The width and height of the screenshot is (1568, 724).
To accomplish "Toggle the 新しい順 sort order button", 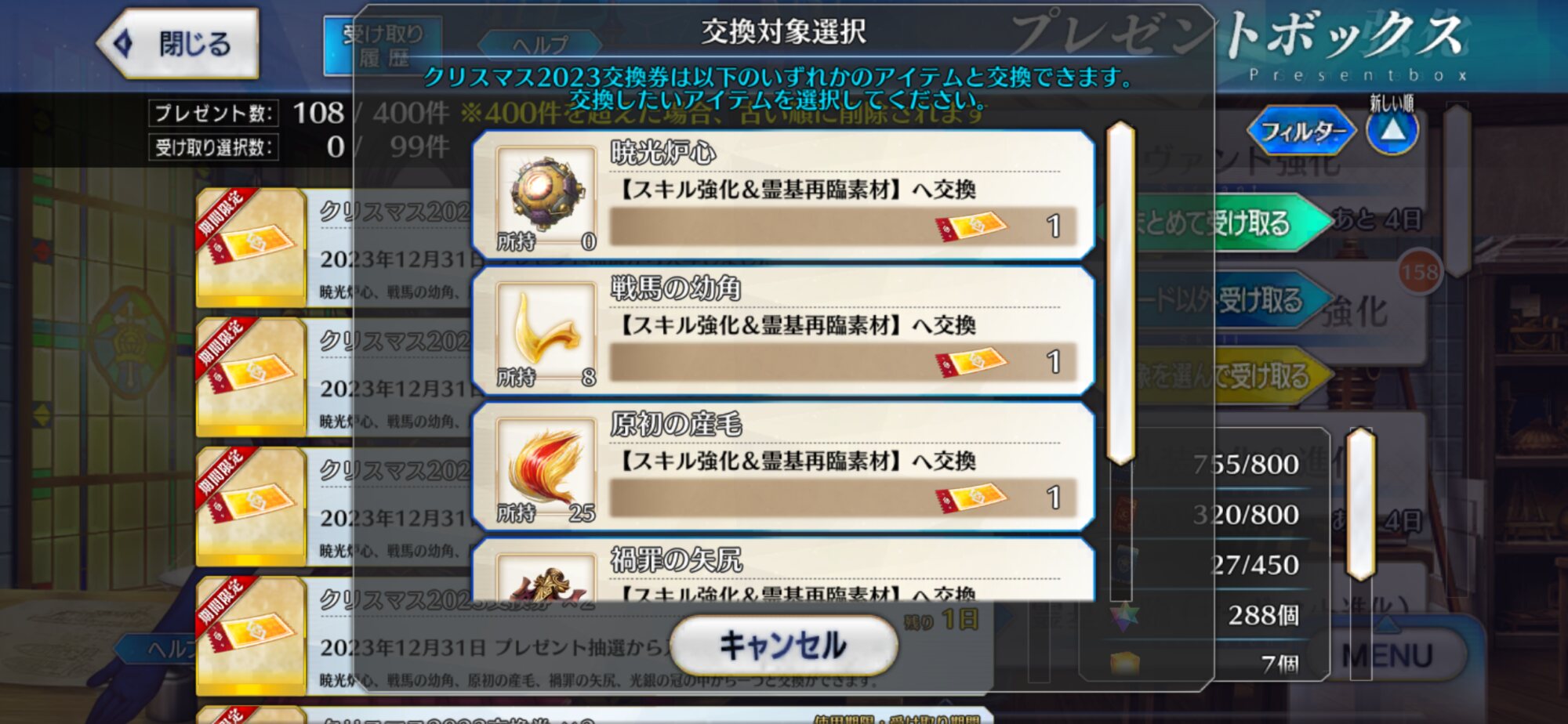I will coord(1392,128).
